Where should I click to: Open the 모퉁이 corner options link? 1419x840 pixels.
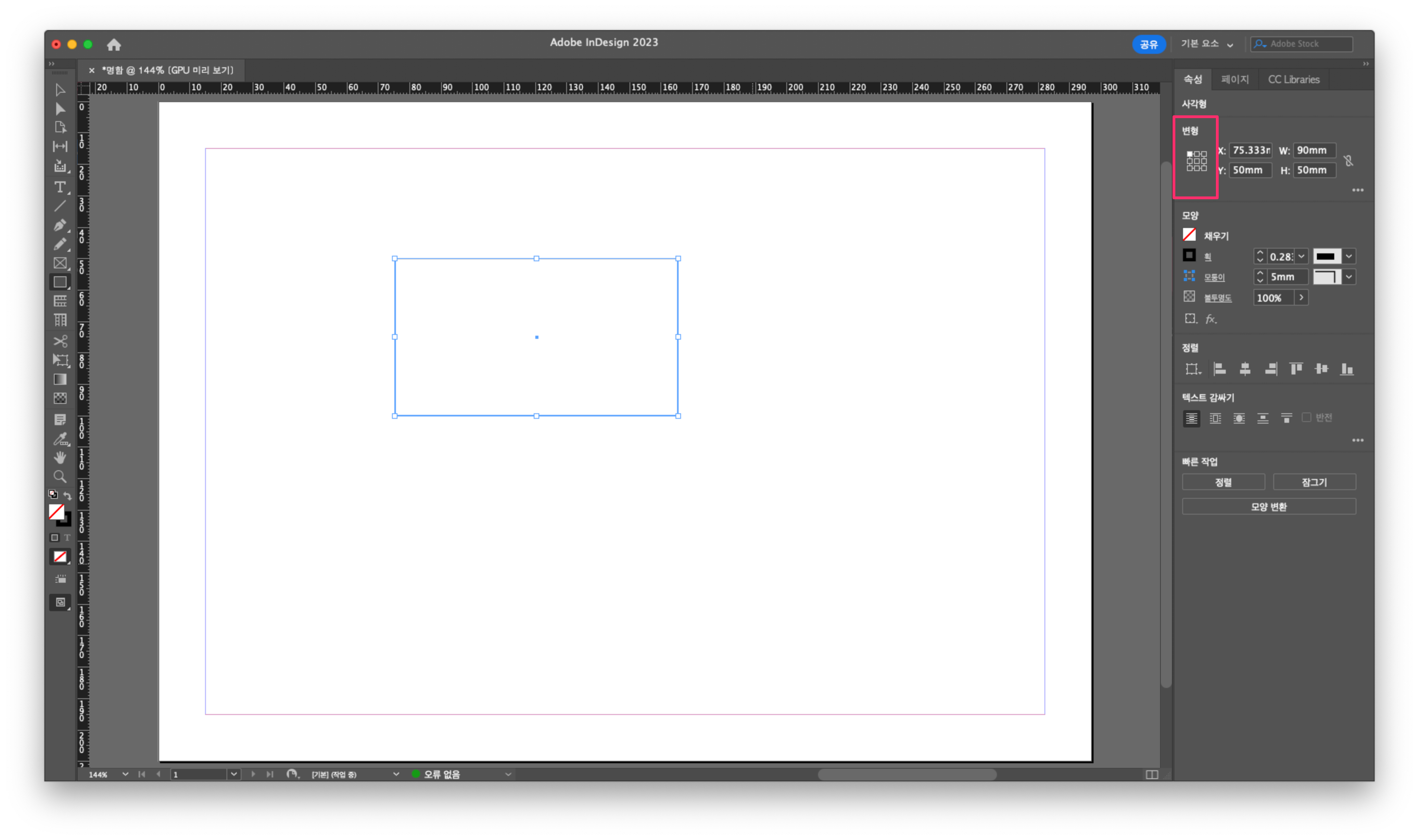coord(1214,277)
